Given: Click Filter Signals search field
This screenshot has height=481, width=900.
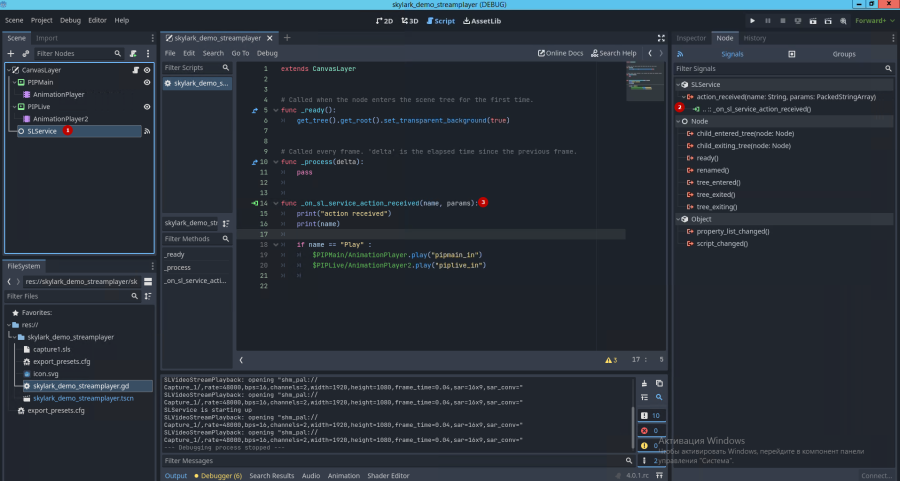Looking at the screenshot, I should 784,69.
